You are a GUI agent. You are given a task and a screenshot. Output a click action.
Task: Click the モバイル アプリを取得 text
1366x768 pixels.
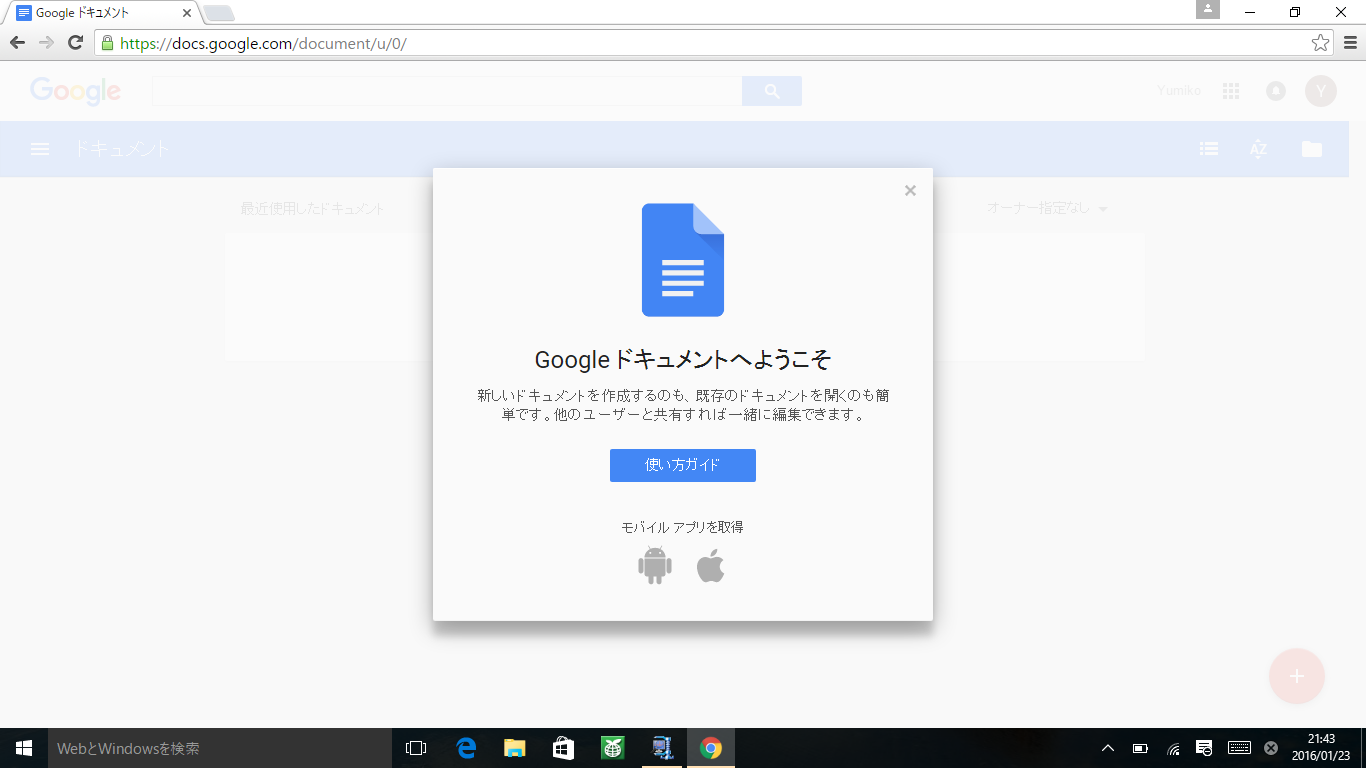(682, 527)
